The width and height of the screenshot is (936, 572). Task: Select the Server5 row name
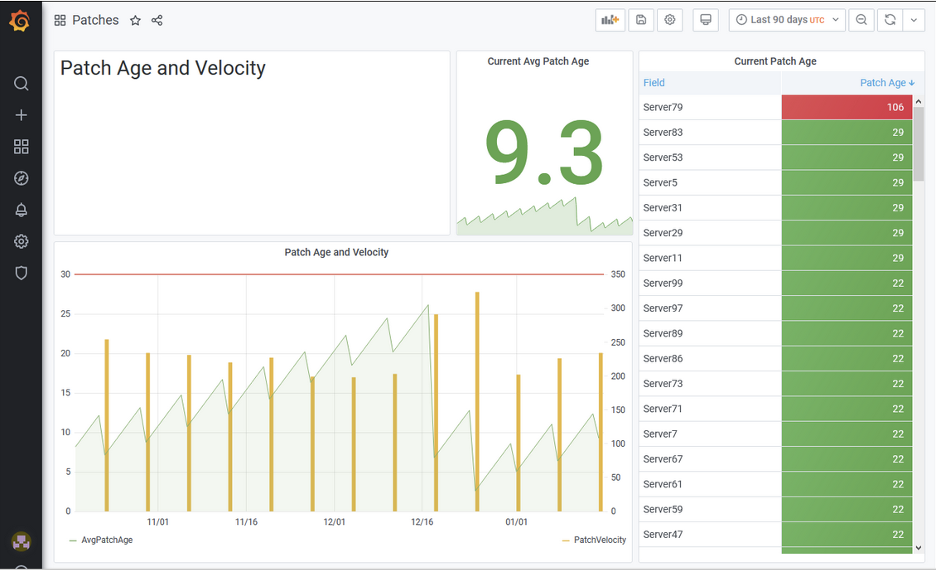(660, 182)
